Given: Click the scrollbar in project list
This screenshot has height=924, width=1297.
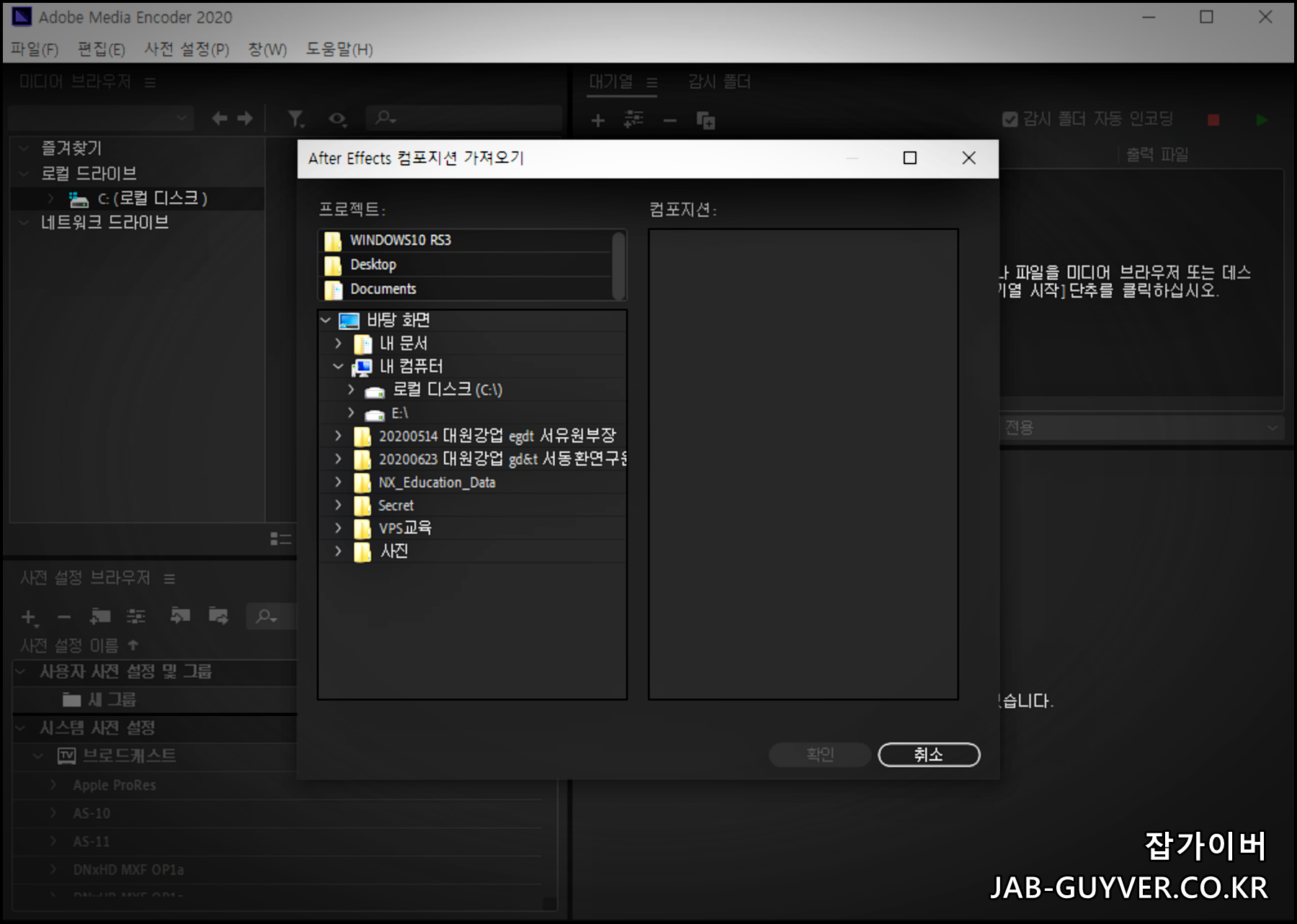Looking at the screenshot, I should pyautogui.click(x=618, y=265).
